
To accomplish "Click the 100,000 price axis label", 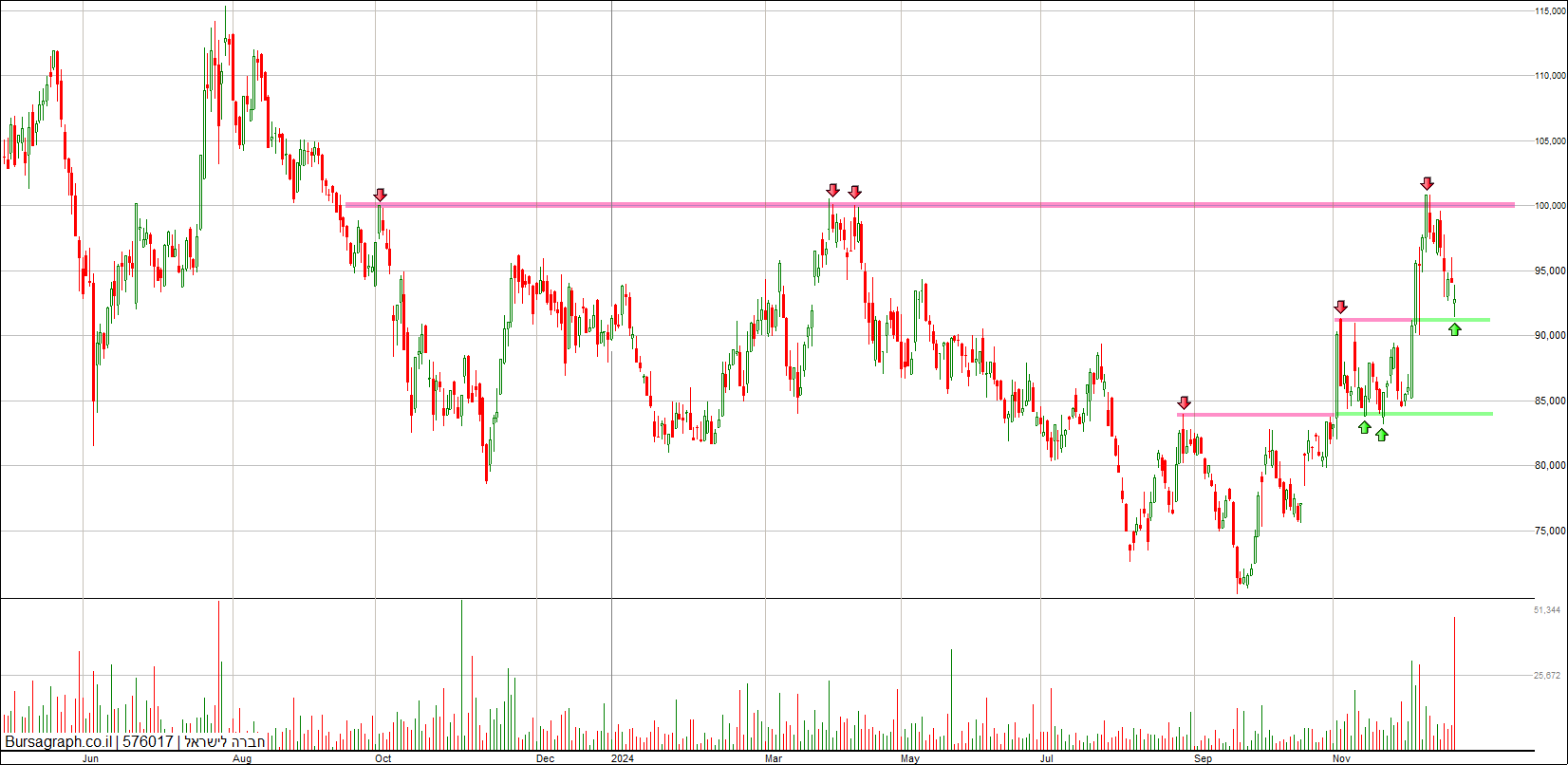I will tap(1549, 206).
